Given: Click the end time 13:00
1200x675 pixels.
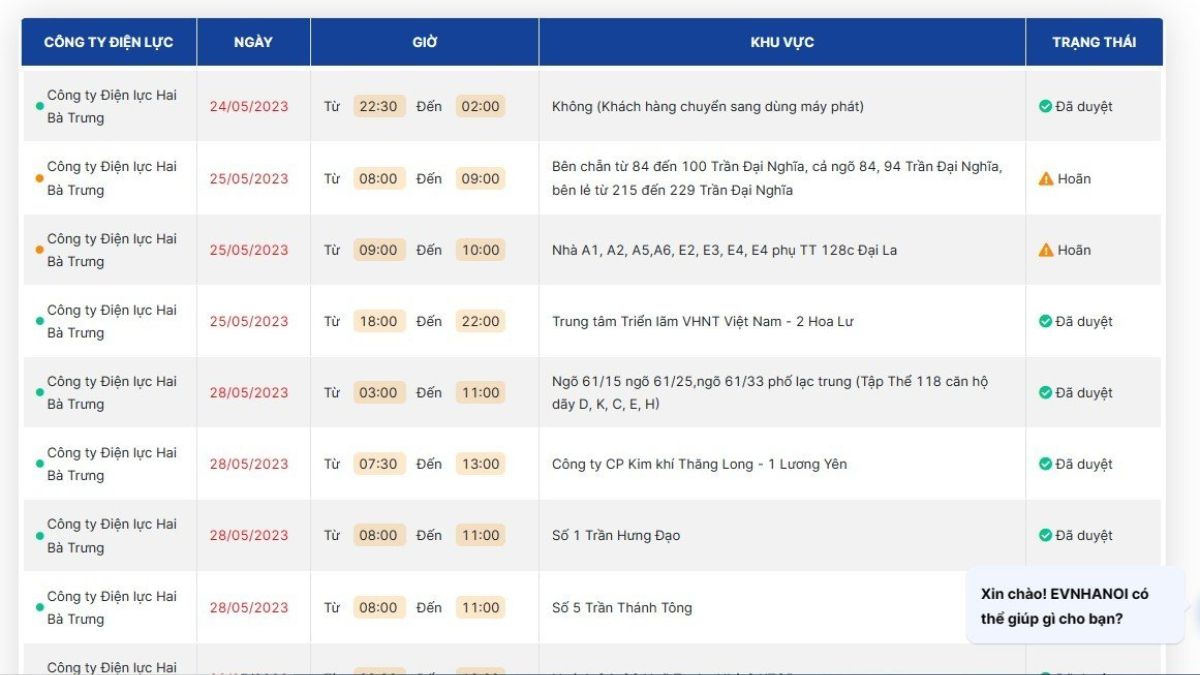Looking at the screenshot, I should [480, 464].
